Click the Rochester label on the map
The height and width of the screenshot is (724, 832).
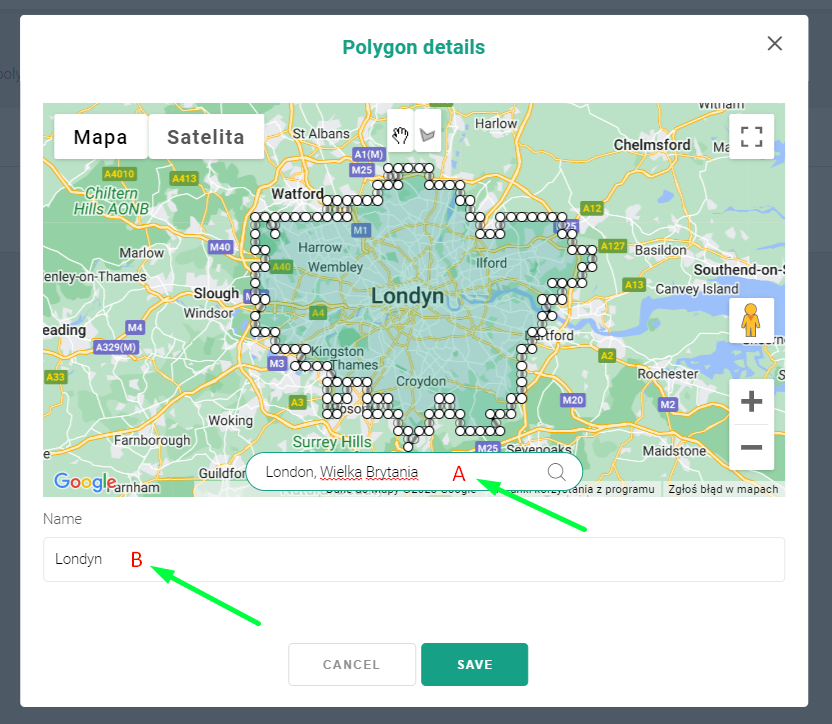click(x=668, y=374)
